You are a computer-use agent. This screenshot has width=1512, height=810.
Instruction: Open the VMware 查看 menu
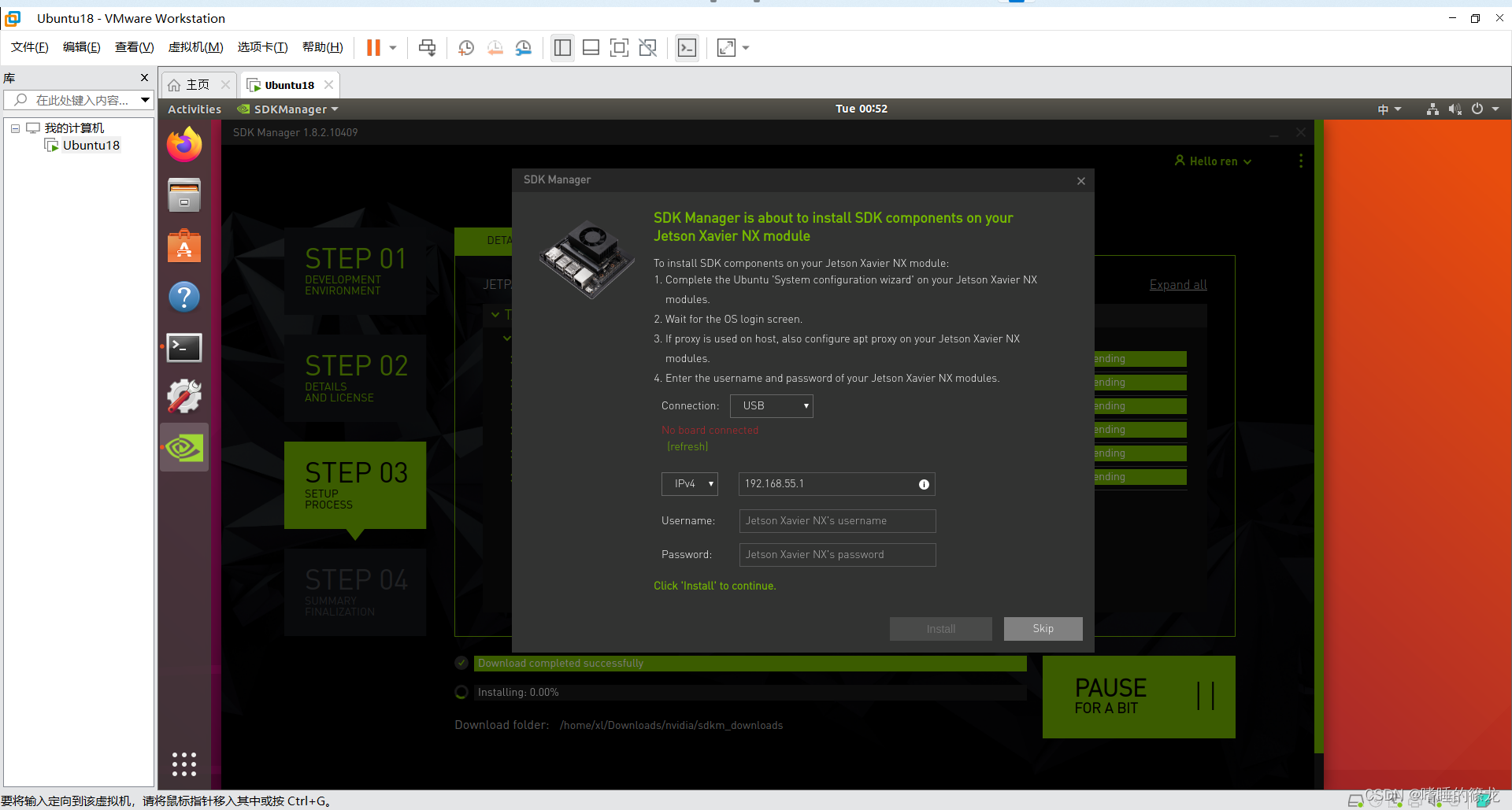point(134,47)
